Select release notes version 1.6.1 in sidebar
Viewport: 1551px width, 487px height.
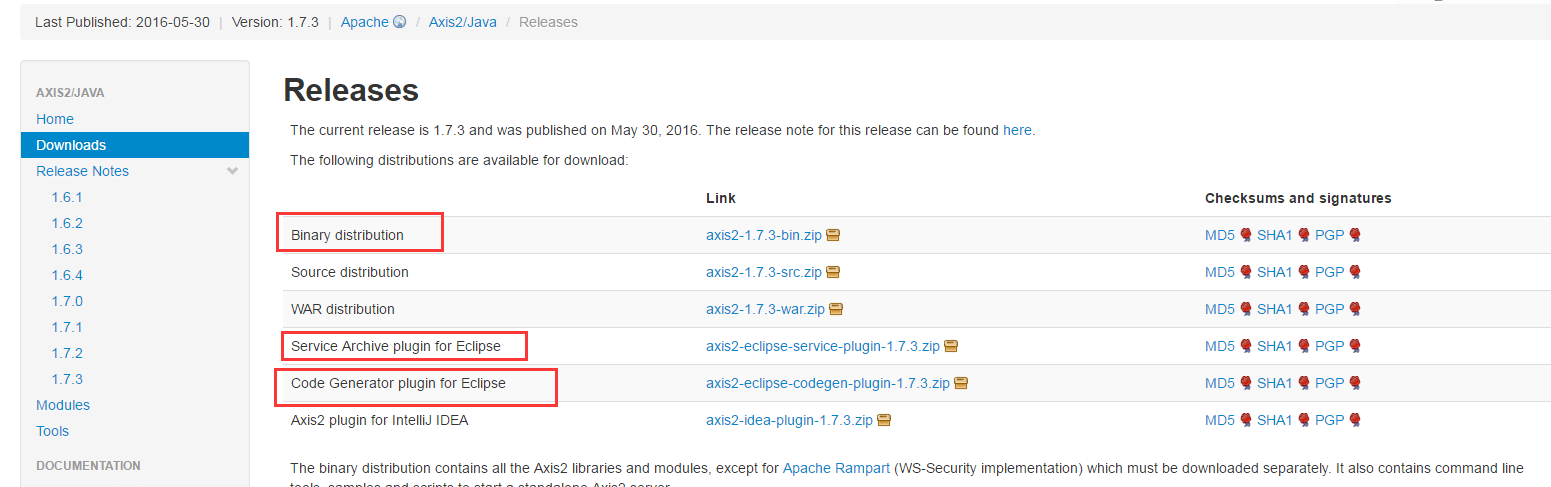[67, 197]
